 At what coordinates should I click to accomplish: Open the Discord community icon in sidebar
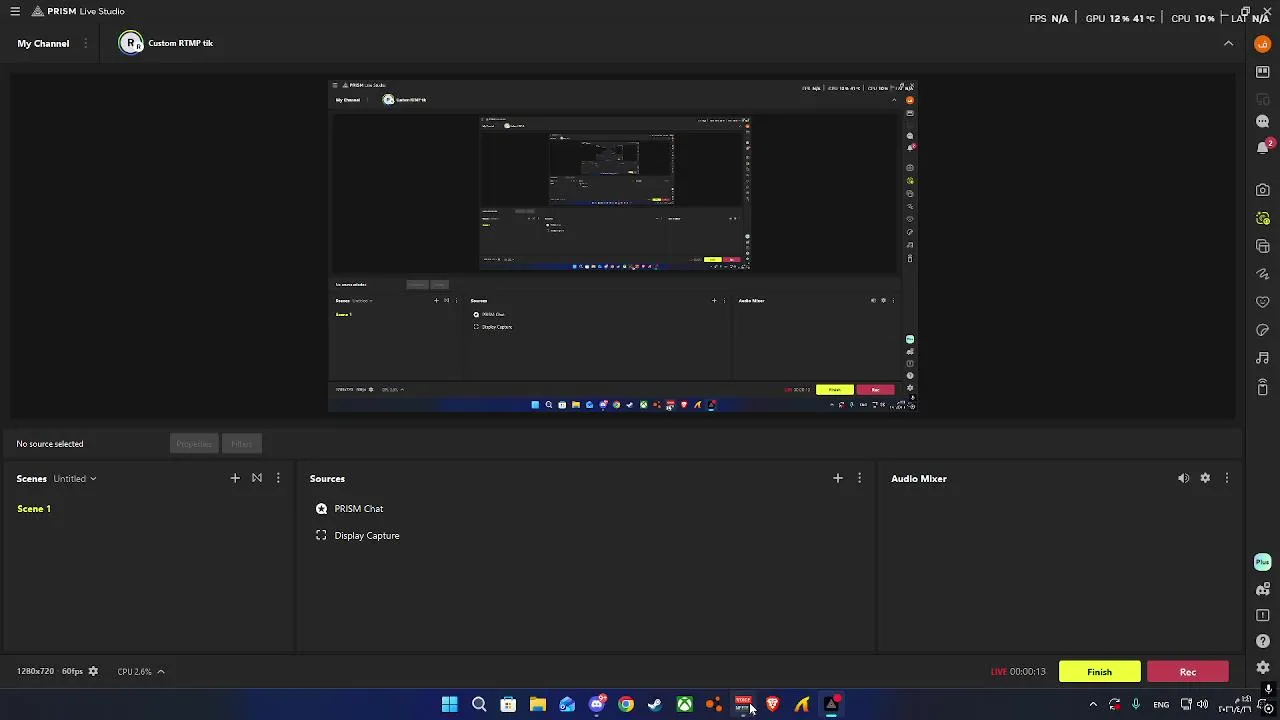(x=1262, y=589)
